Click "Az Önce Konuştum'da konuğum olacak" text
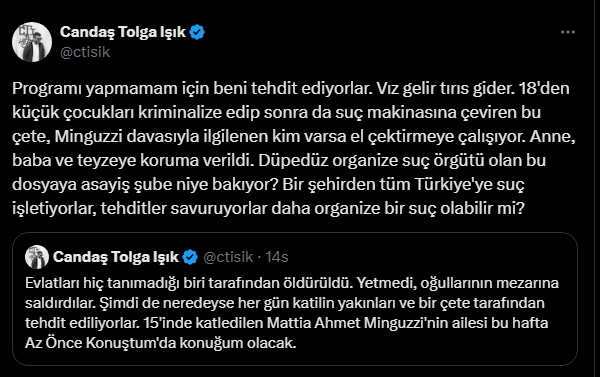This screenshot has width=600, height=377. 161,343
